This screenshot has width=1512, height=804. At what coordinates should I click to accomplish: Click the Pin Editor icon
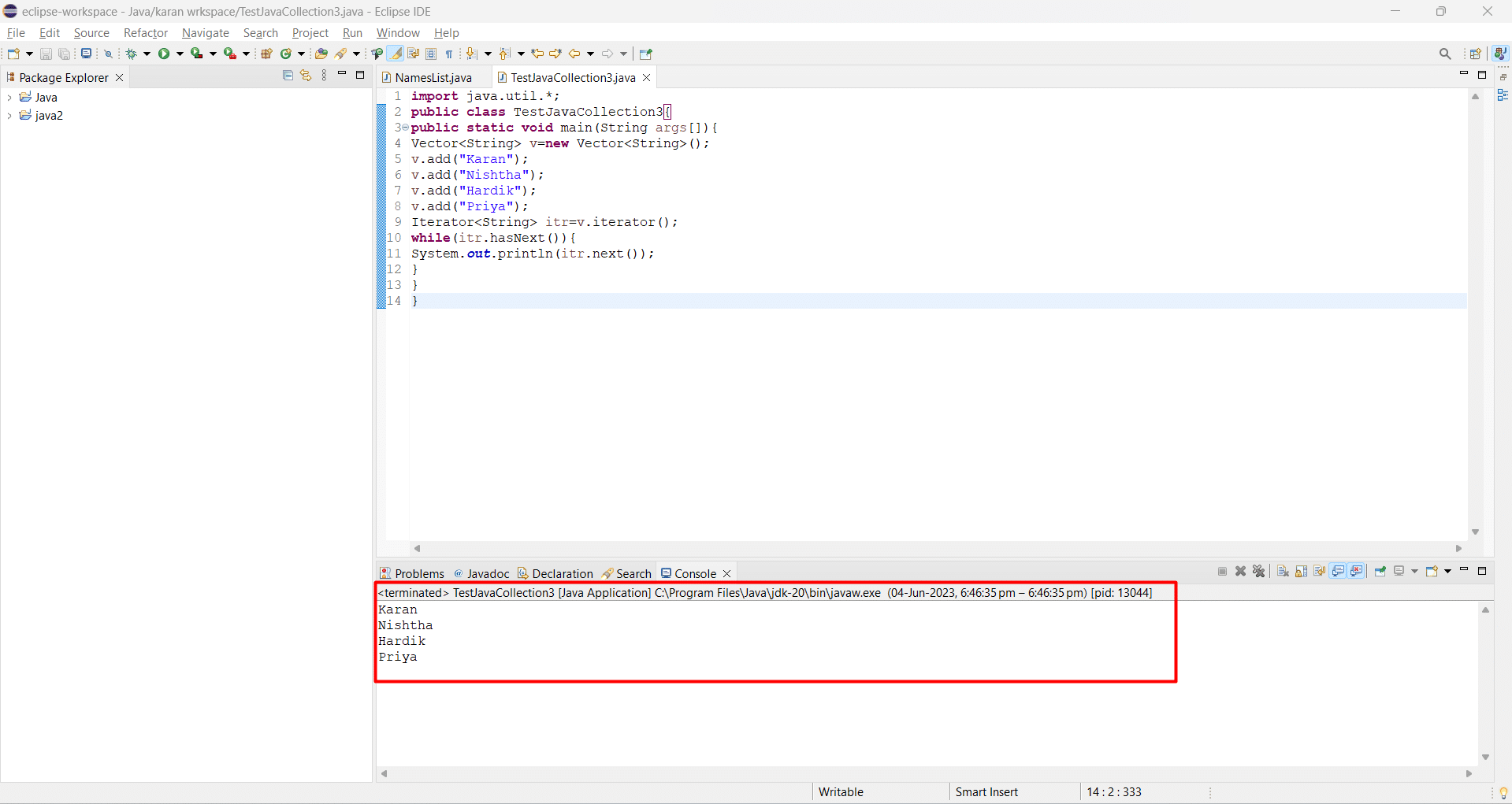coord(646,54)
